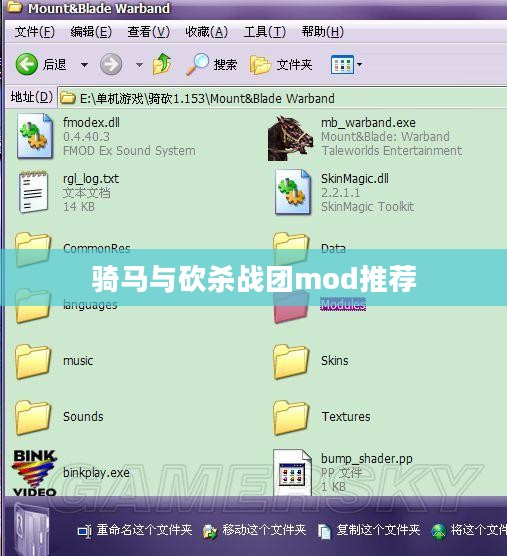507x556 pixels.
Task: Select the mb_warband.exe file name
Action: click(368, 123)
